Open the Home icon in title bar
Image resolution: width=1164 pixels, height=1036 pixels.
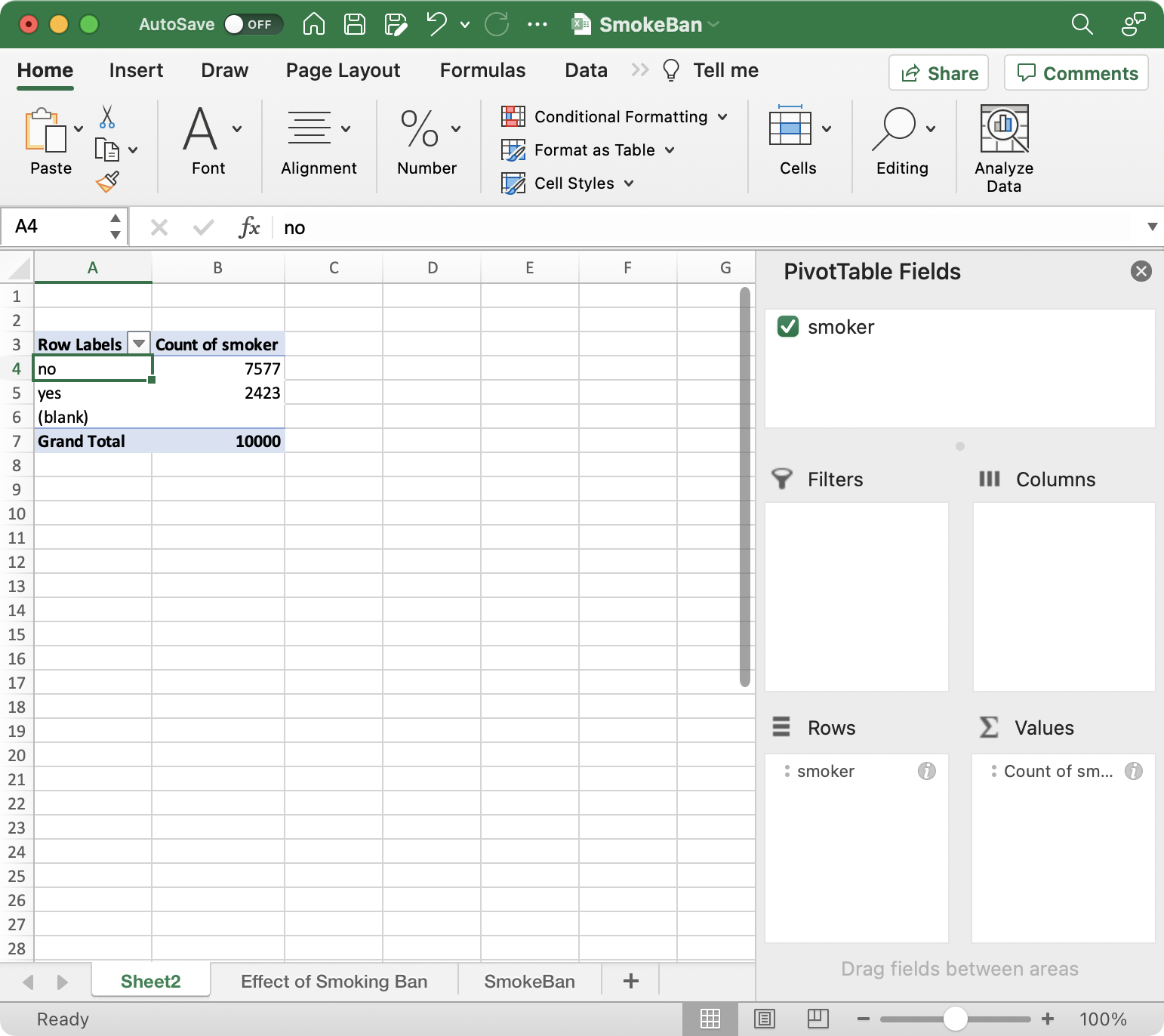pos(313,24)
